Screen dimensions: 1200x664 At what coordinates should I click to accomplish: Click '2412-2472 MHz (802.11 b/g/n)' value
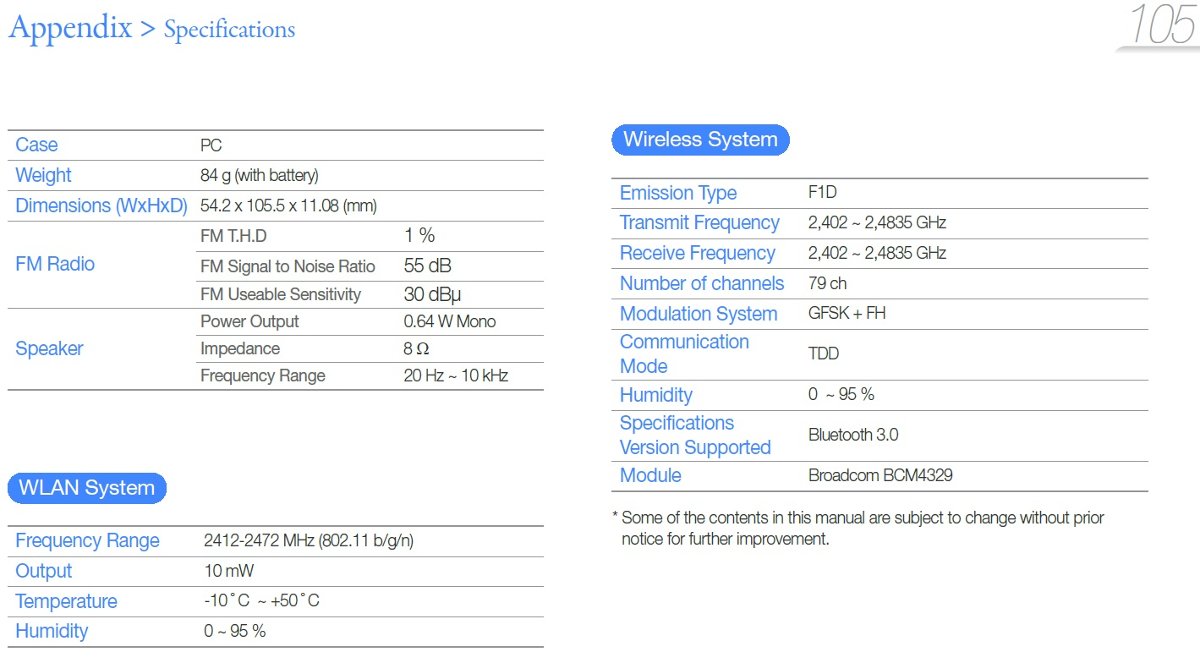click(x=309, y=541)
